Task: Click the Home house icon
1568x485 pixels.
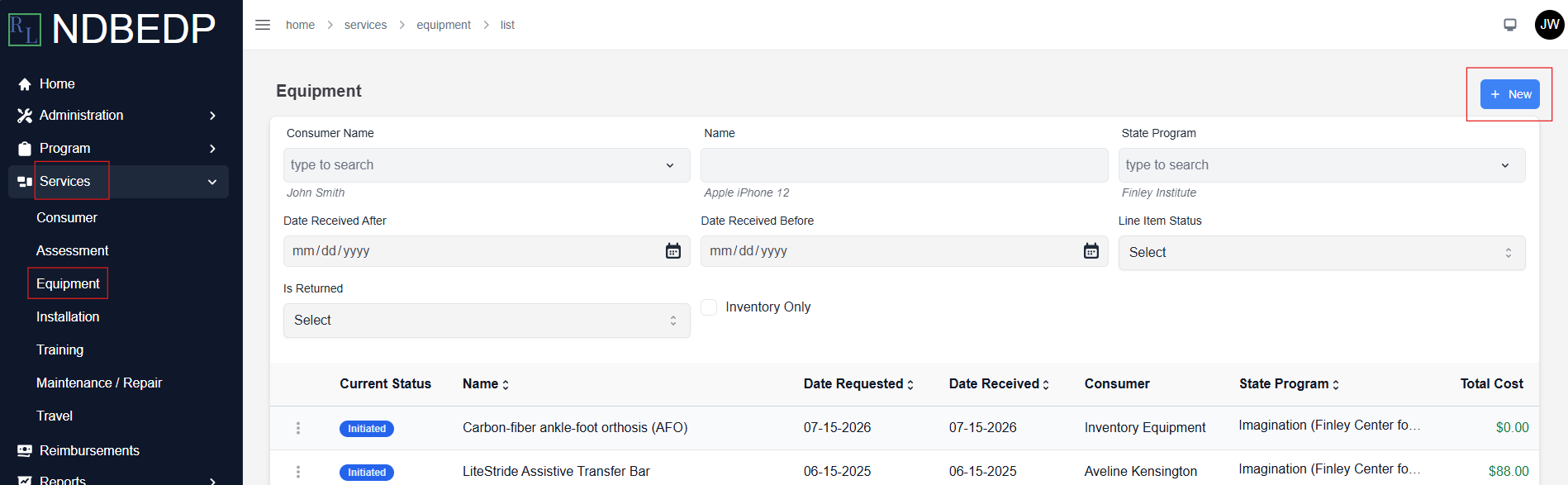Action: point(25,84)
